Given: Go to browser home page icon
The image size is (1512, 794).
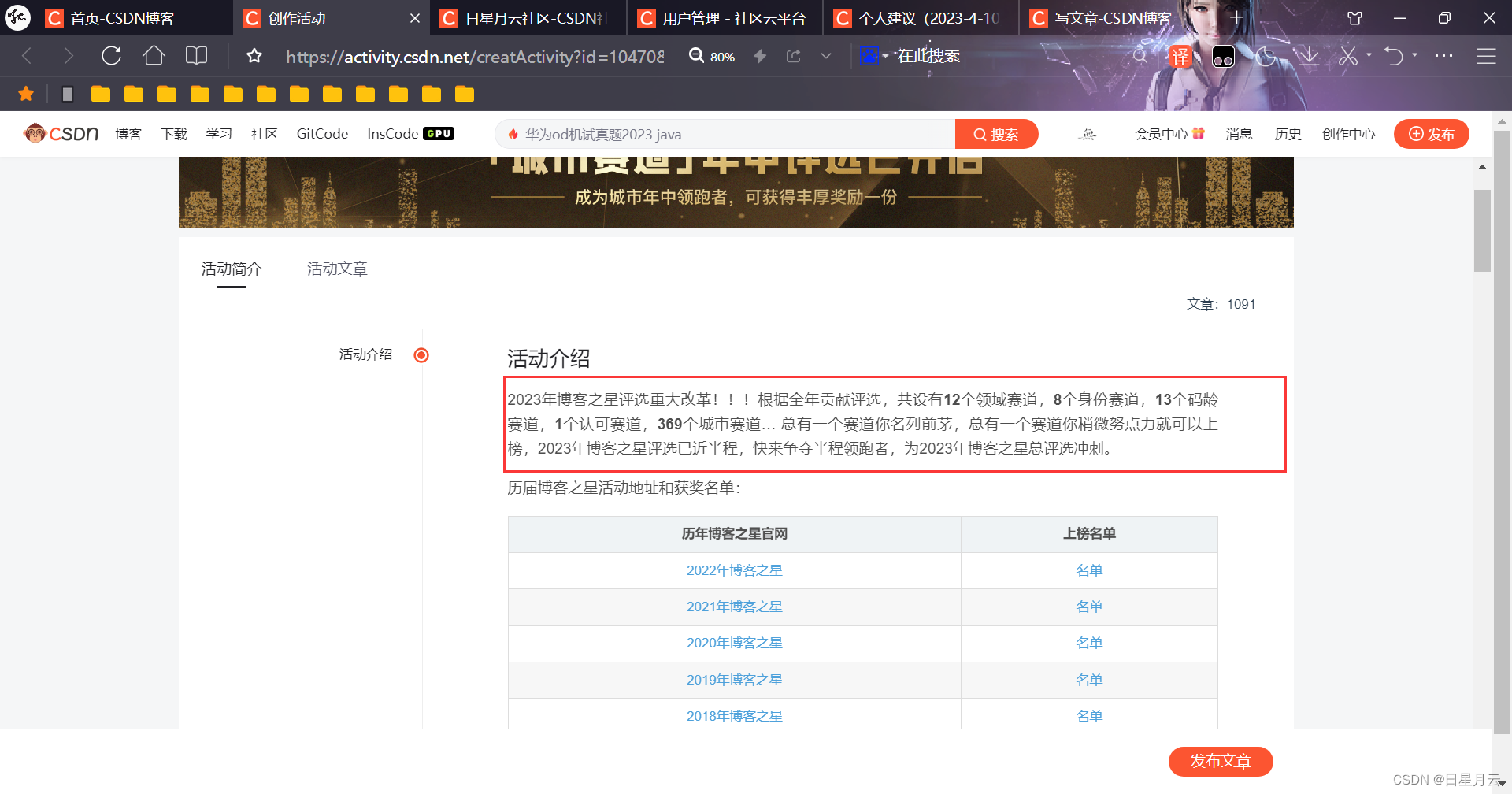Looking at the screenshot, I should pos(154,56).
